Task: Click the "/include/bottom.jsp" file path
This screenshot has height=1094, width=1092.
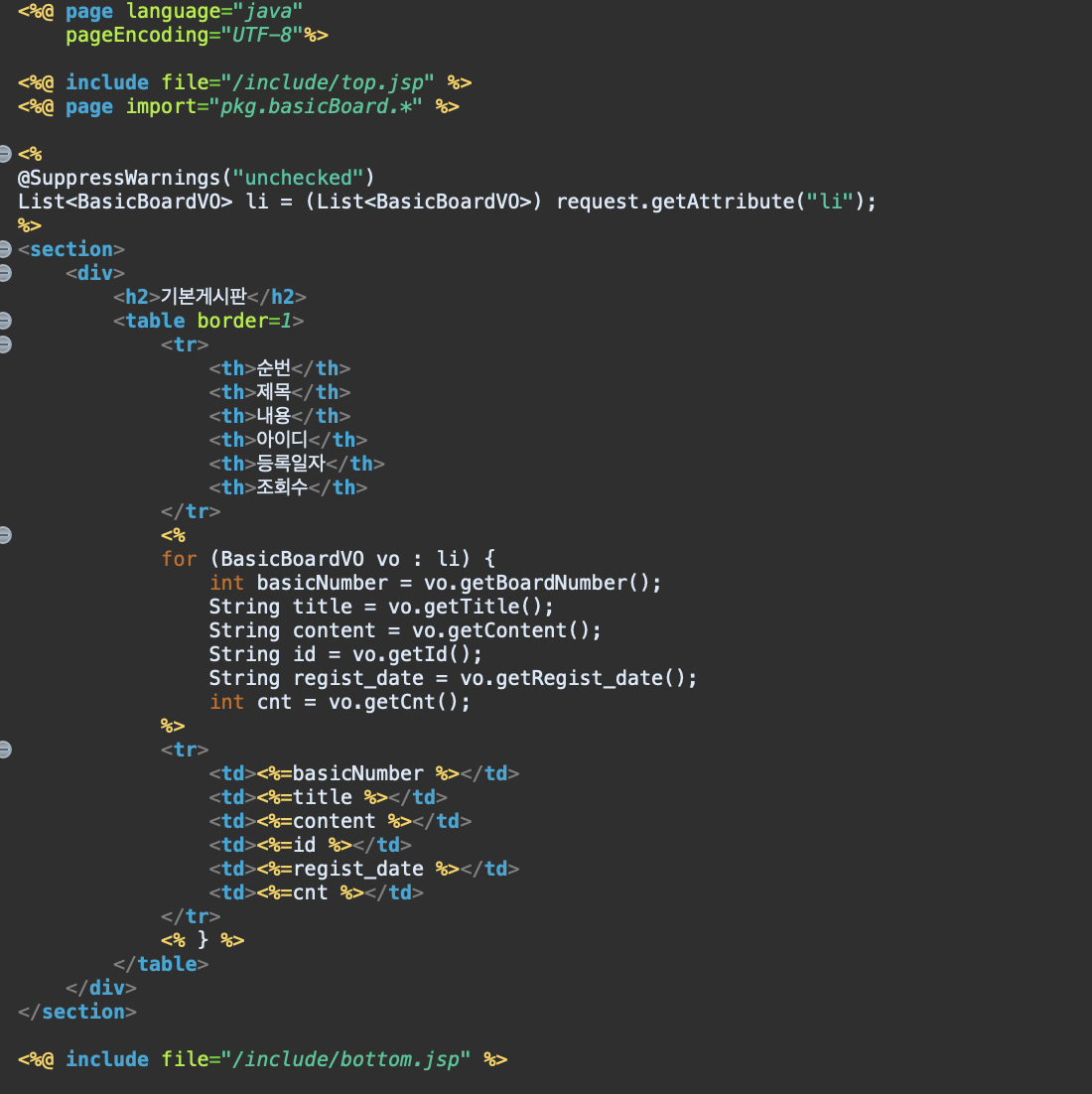Action: click(x=345, y=1059)
